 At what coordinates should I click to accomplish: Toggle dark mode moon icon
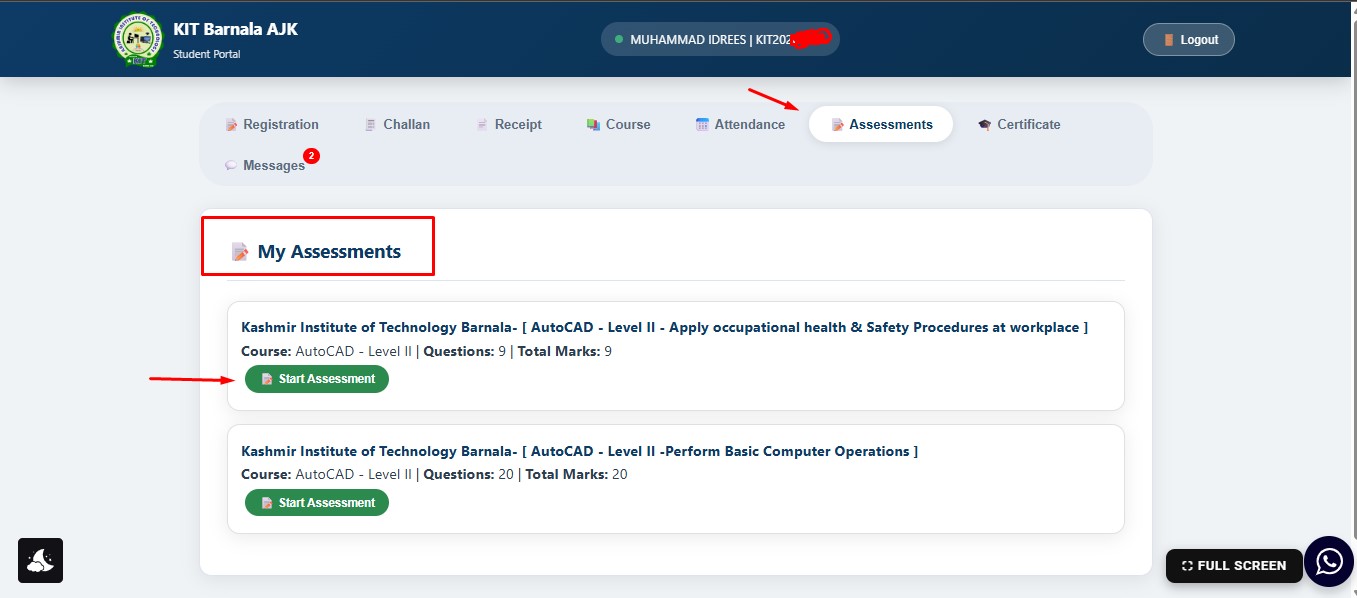coord(40,561)
